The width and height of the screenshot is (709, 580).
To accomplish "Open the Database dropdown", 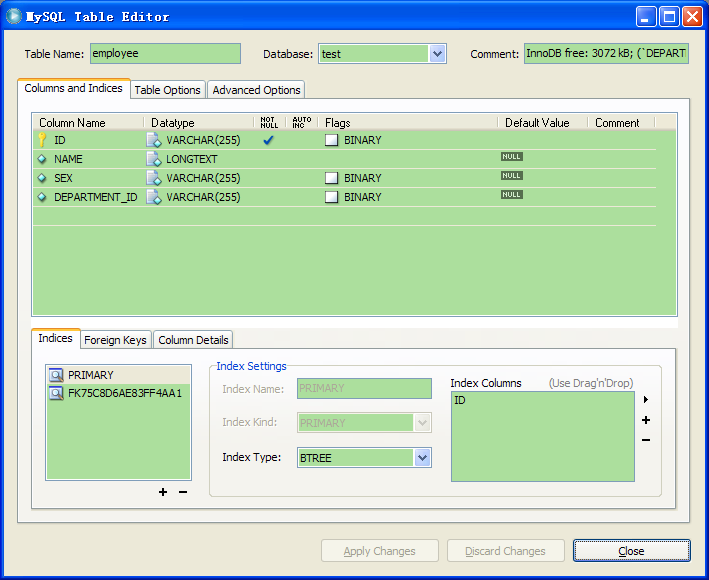I will coord(437,54).
